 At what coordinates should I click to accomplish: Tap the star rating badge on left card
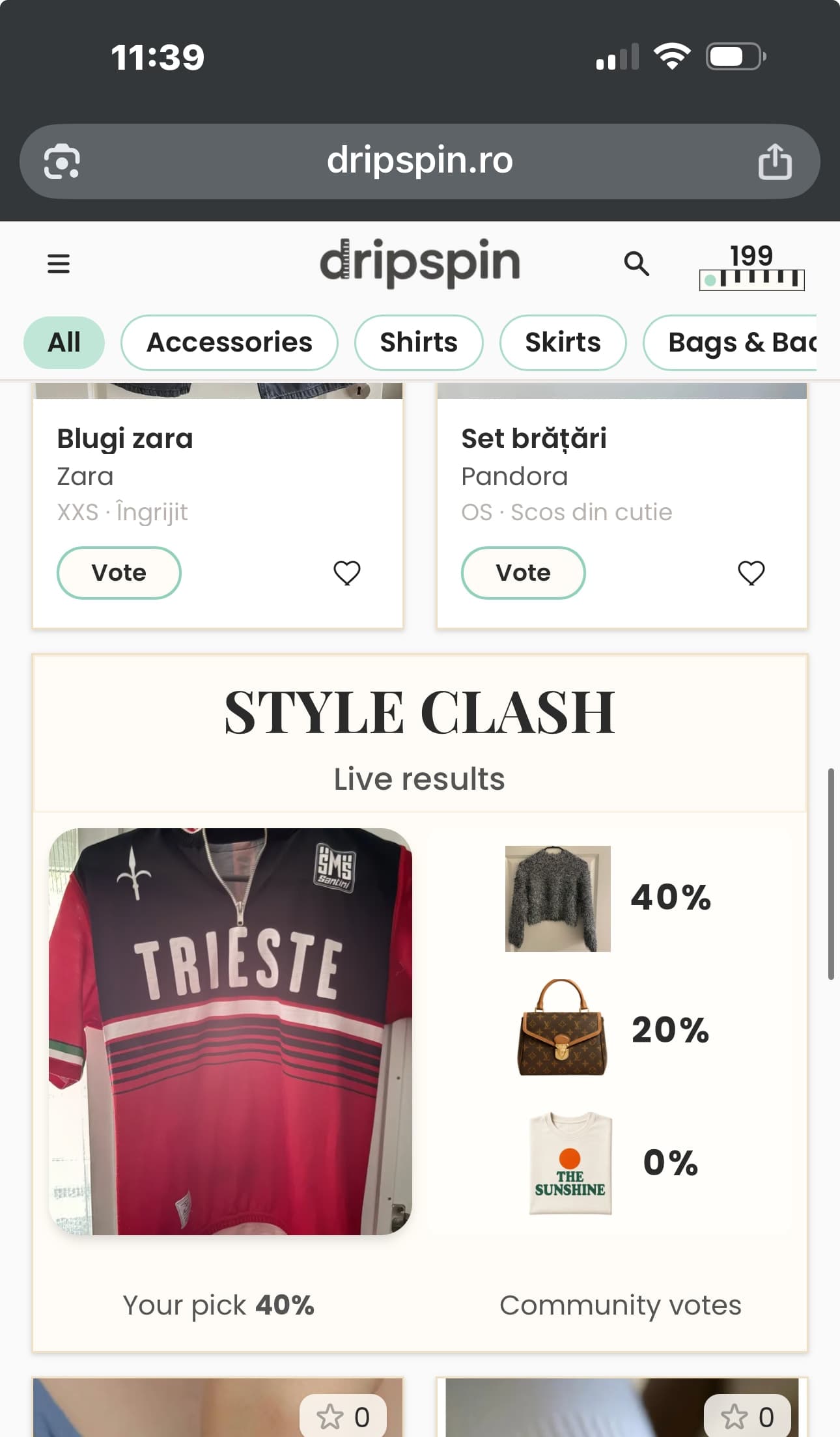[343, 1417]
